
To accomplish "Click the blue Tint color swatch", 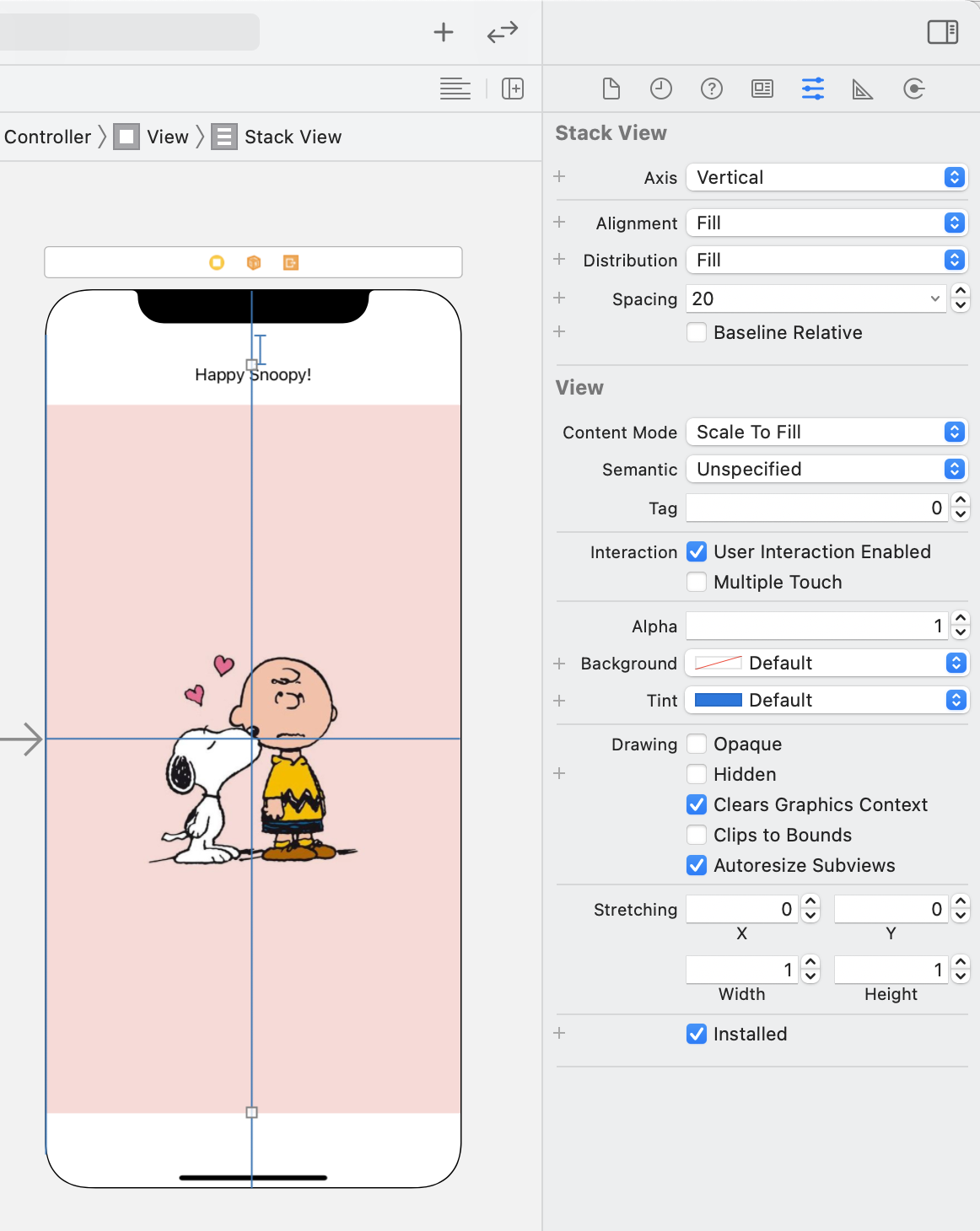I will pos(719,700).
